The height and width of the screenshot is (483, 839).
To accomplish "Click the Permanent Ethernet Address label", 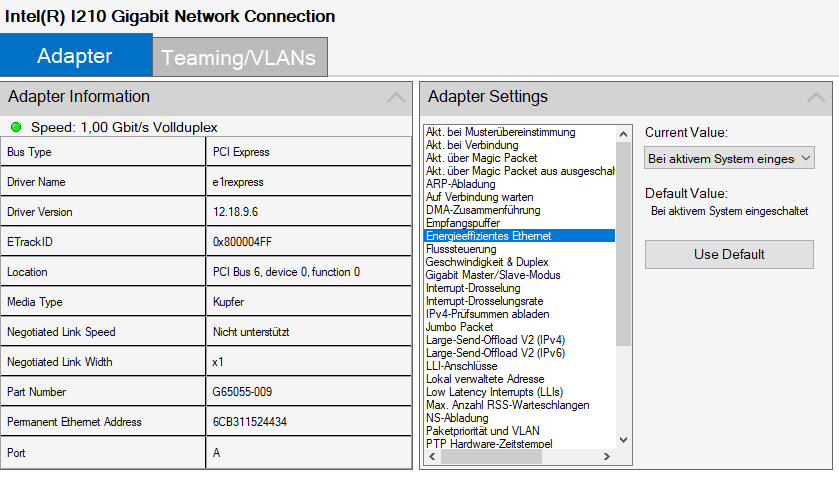I will [74, 421].
